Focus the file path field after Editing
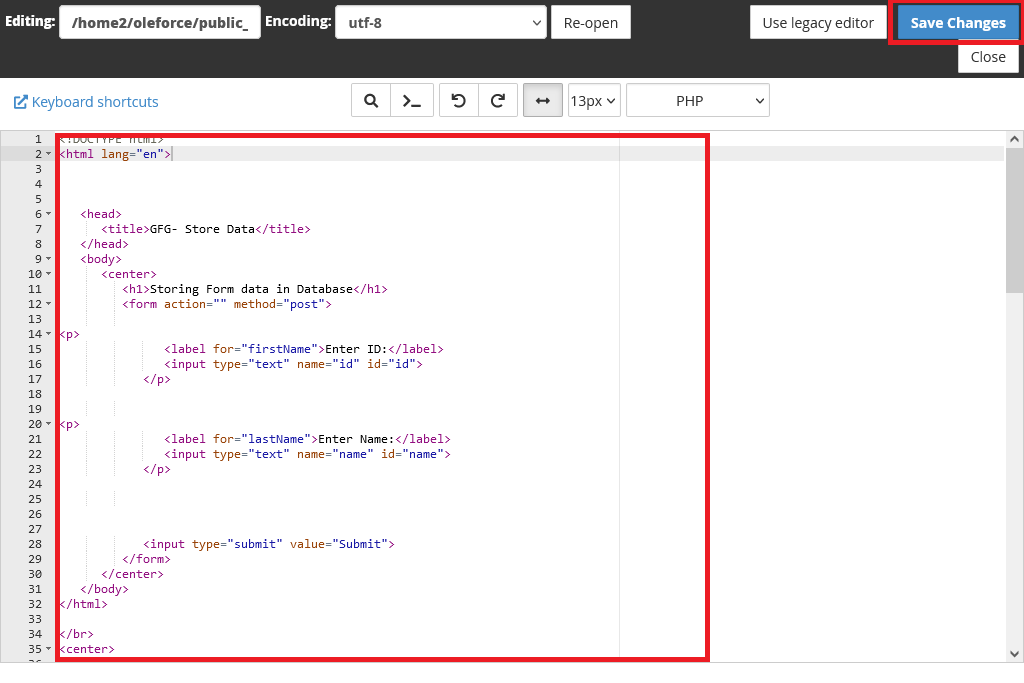Screen dimensions: 1024x683 coord(160,22)
